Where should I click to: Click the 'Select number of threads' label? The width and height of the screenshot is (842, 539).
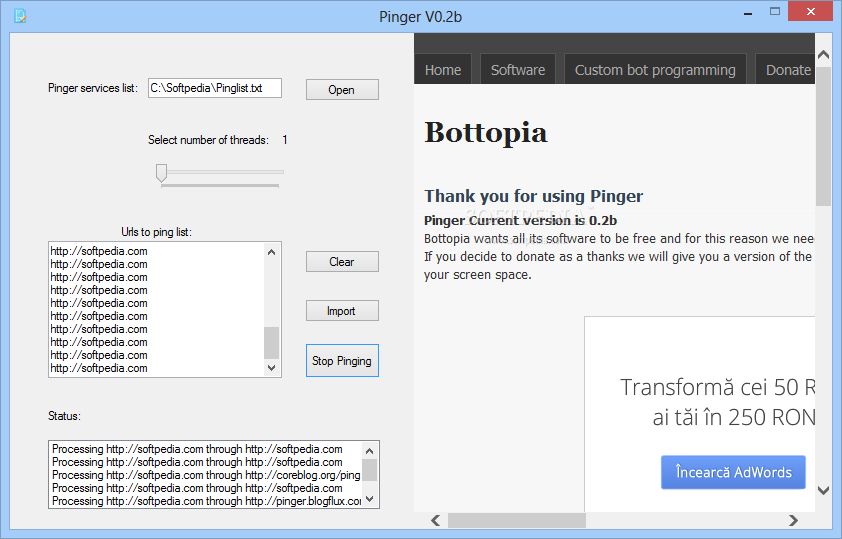pyautogui.click(x=208, y=140)
